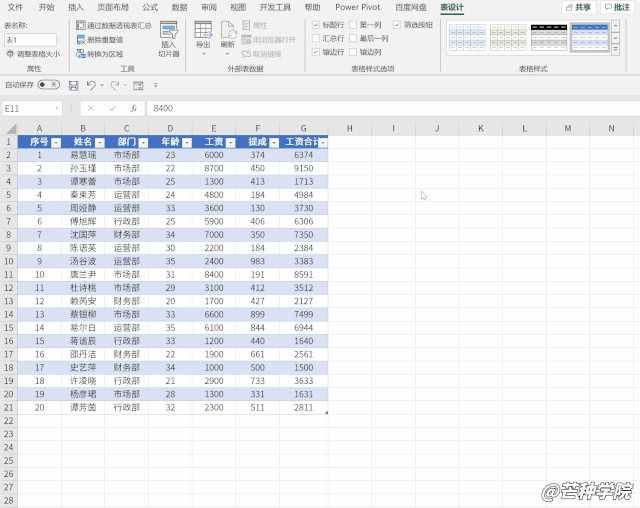The height and width of the screenshot is (508, 640).
Task: Switch to the 数据 (Data) ribbon tab
Action: 179,7
